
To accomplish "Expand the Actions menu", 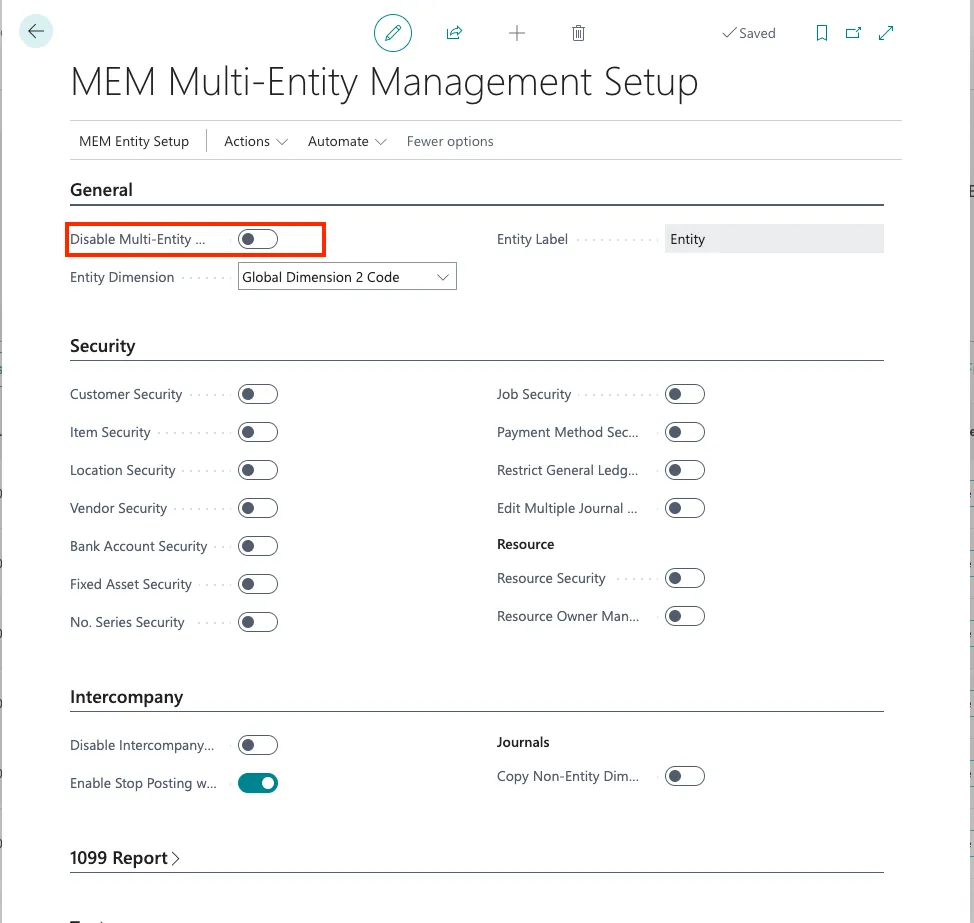I will tap(256, 141).
